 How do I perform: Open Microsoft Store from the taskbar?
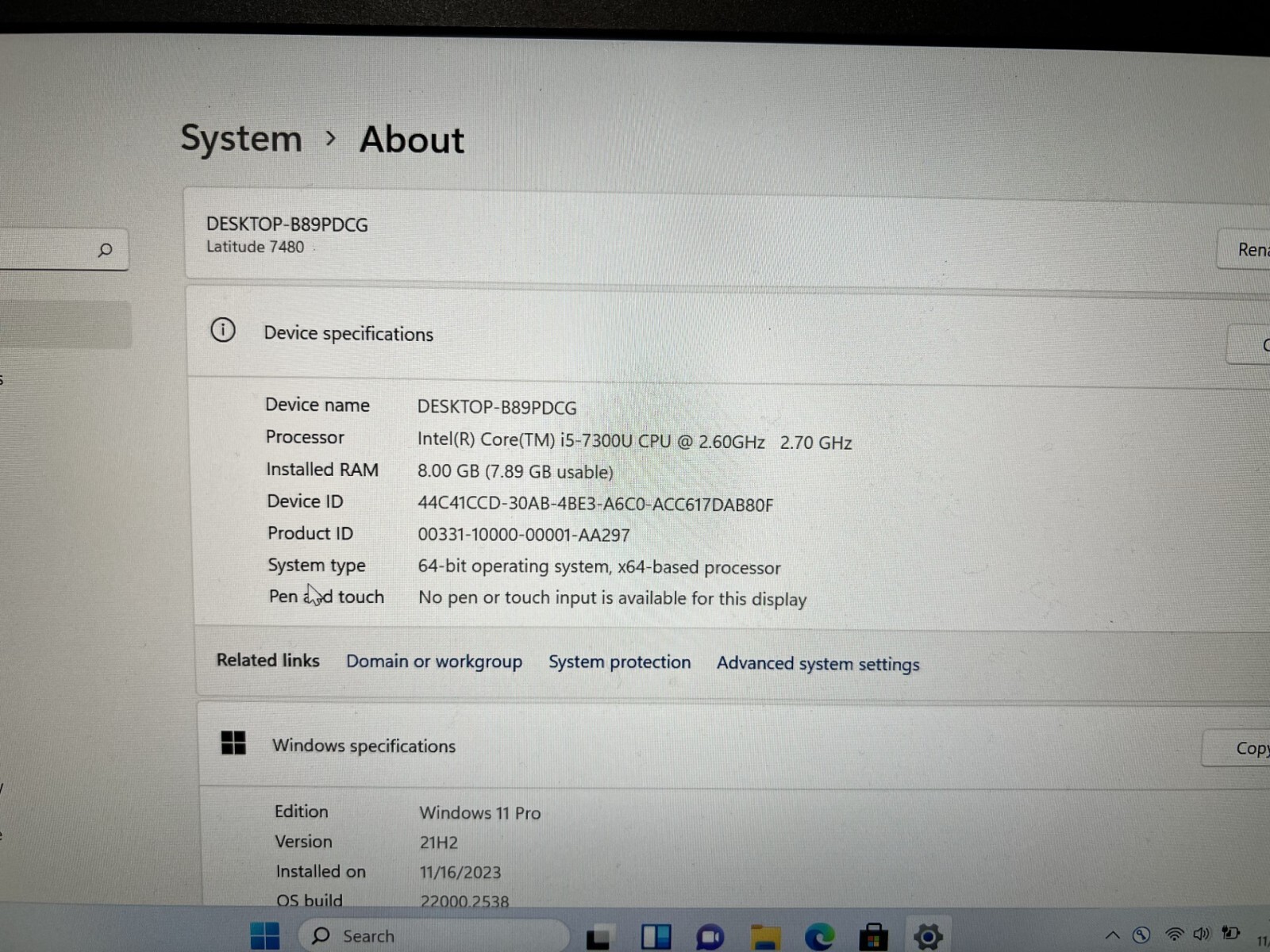pos(873,937)
